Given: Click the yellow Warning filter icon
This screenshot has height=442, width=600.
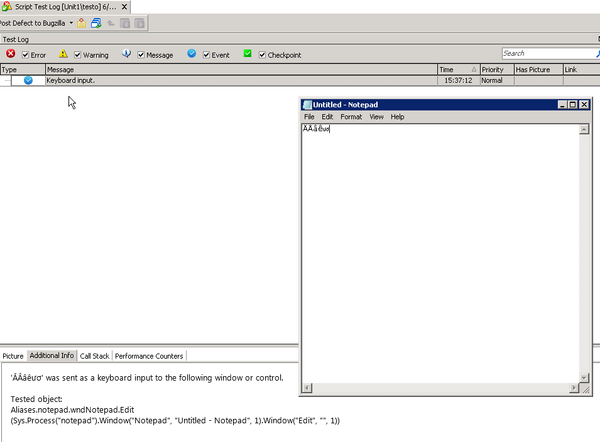Looking at the screenshot, I should 63,54.
